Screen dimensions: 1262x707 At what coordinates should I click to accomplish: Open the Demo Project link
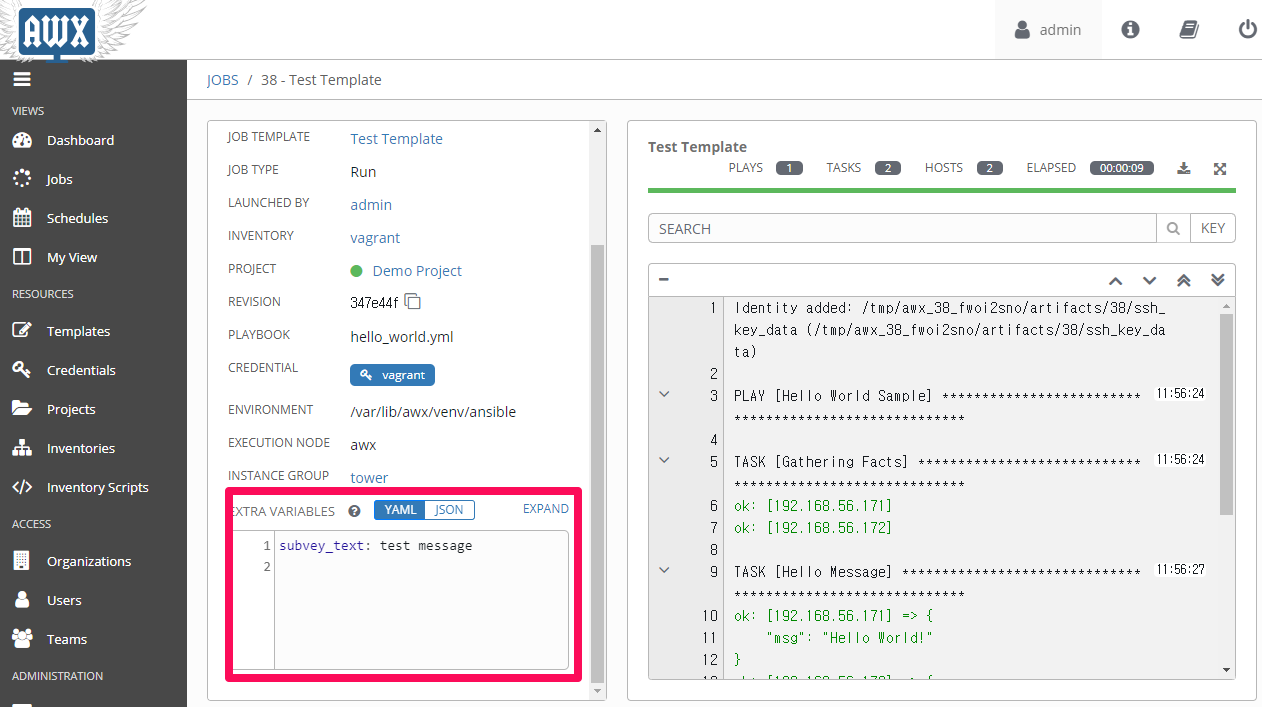[416, 270]
